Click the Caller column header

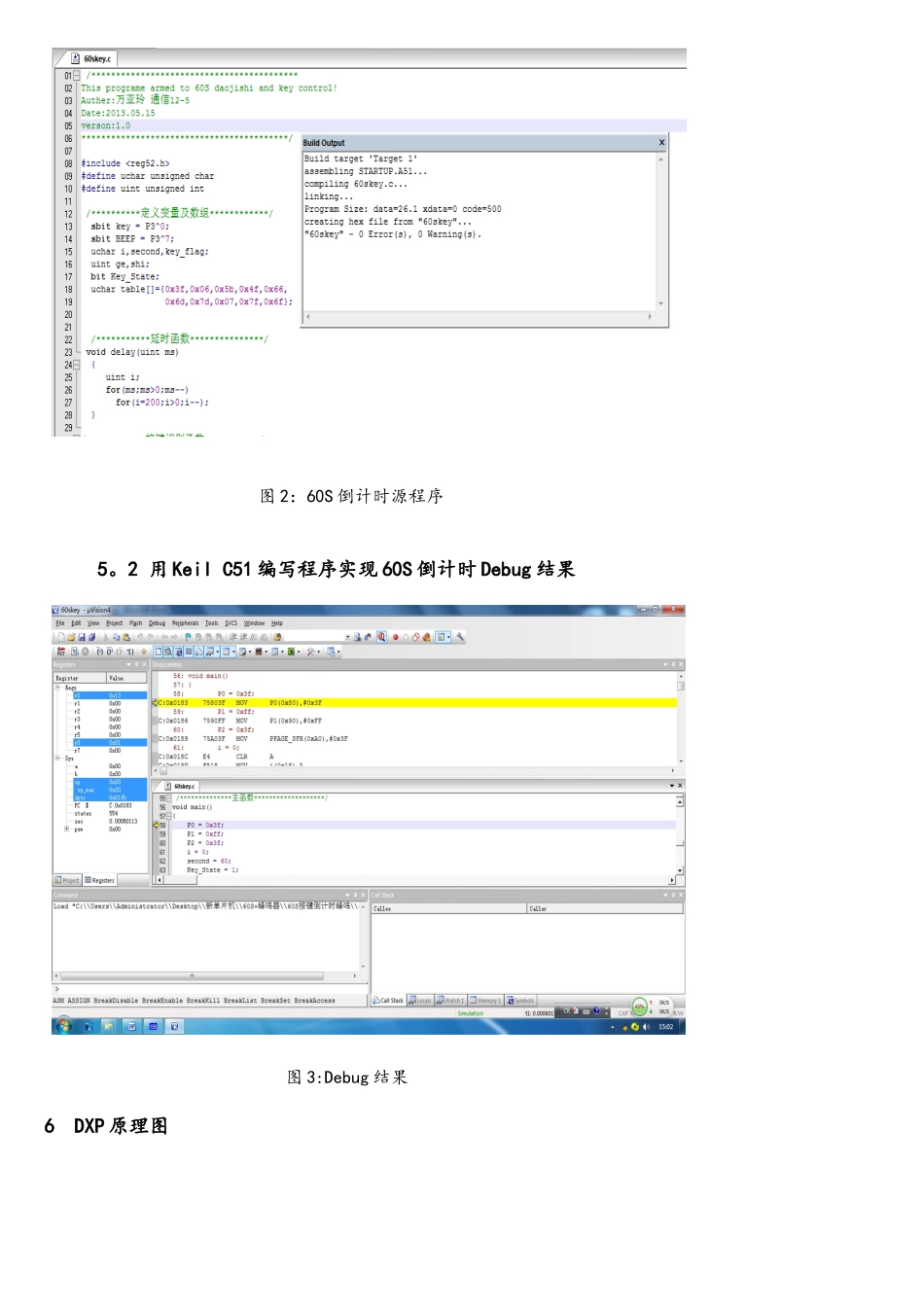[605, 908]
